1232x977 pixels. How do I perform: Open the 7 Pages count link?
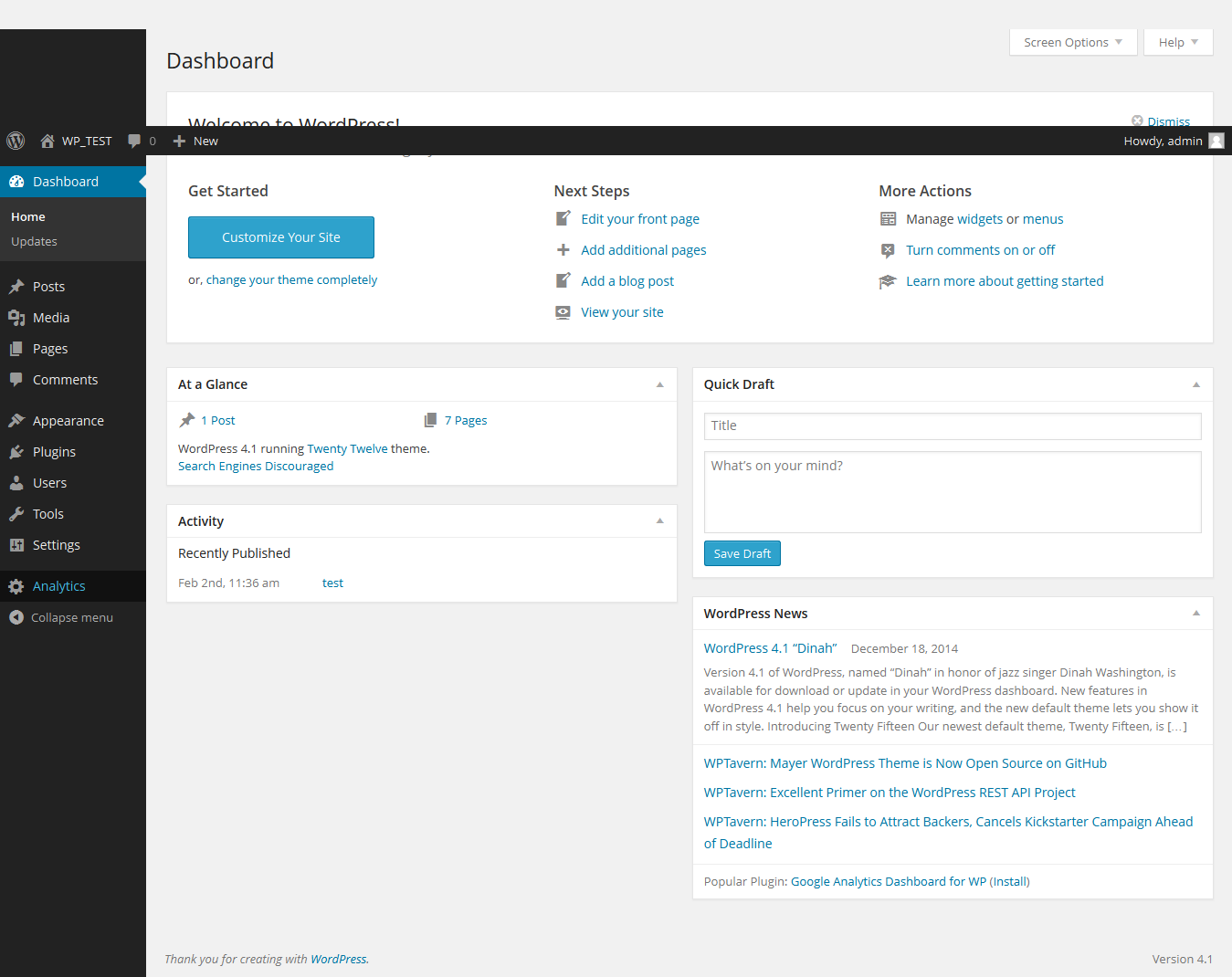[466, 420]
